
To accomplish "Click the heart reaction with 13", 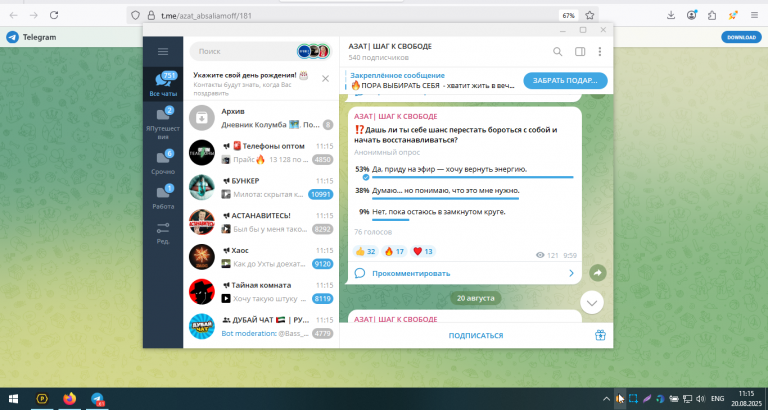I will pyautogui.click(x=423, y=251).
